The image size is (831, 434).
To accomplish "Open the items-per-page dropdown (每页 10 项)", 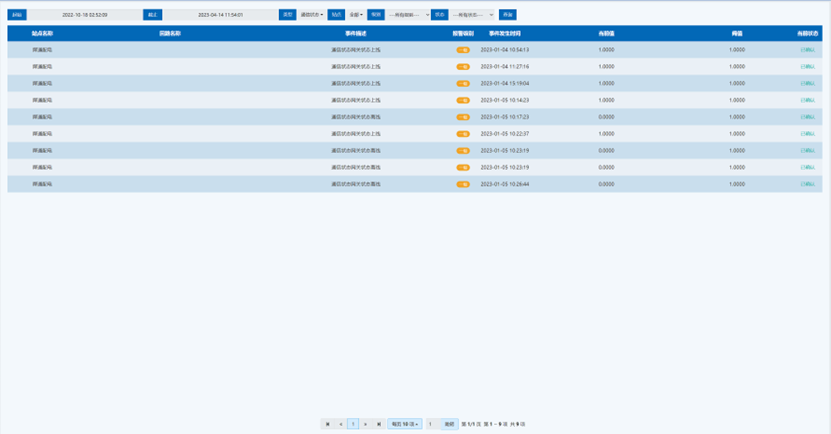I will (x=405, y=424).
